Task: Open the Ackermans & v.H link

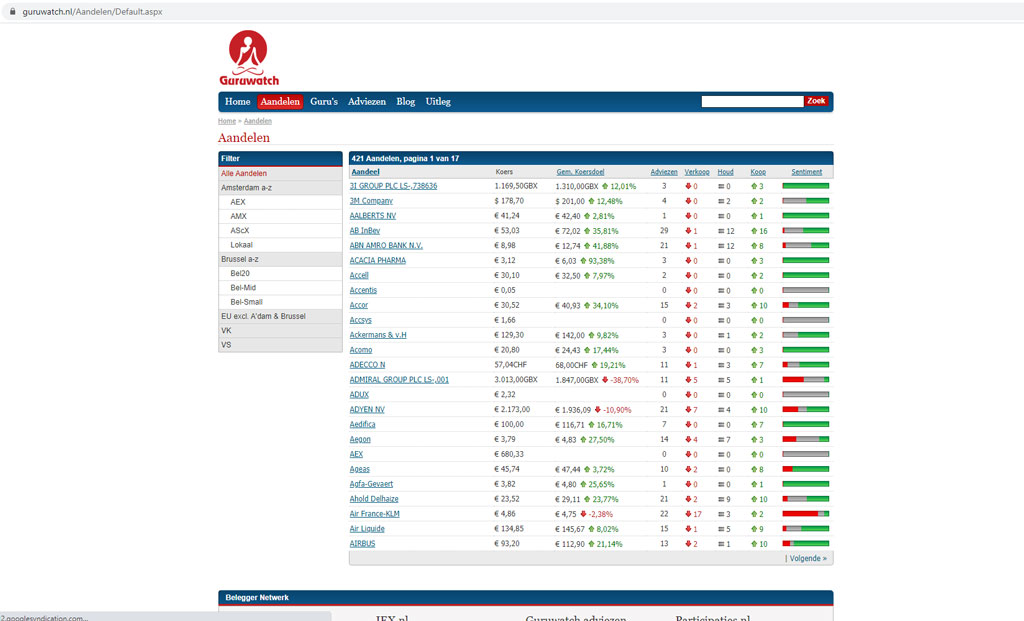Action: click(378, 335)
